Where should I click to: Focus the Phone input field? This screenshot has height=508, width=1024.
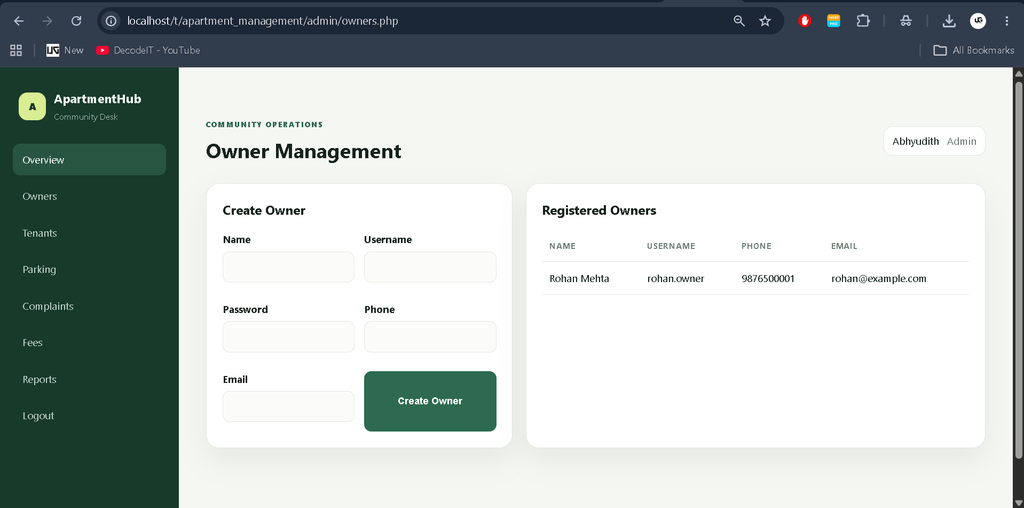(x=430, y=337)
